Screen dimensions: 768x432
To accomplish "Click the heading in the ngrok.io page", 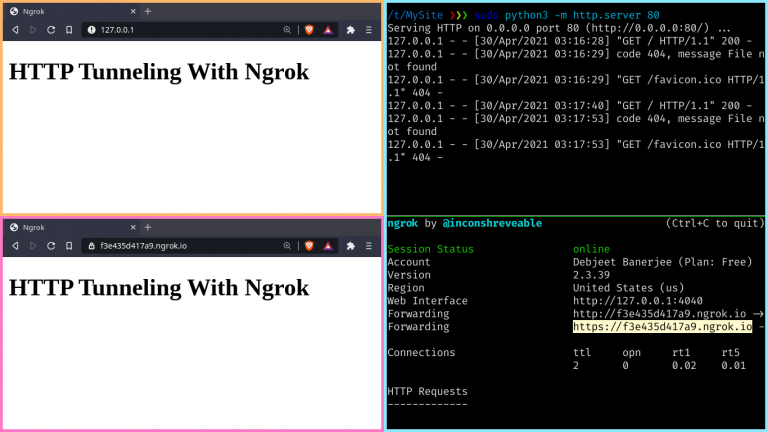I will pyautogui.click(x=159, y=288).
